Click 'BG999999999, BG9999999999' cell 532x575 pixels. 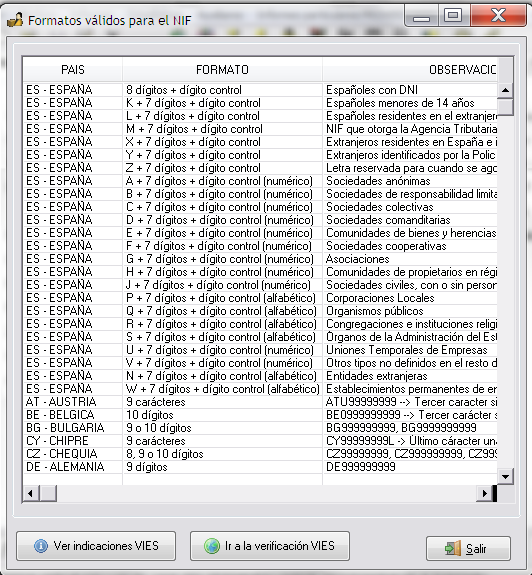410,428
